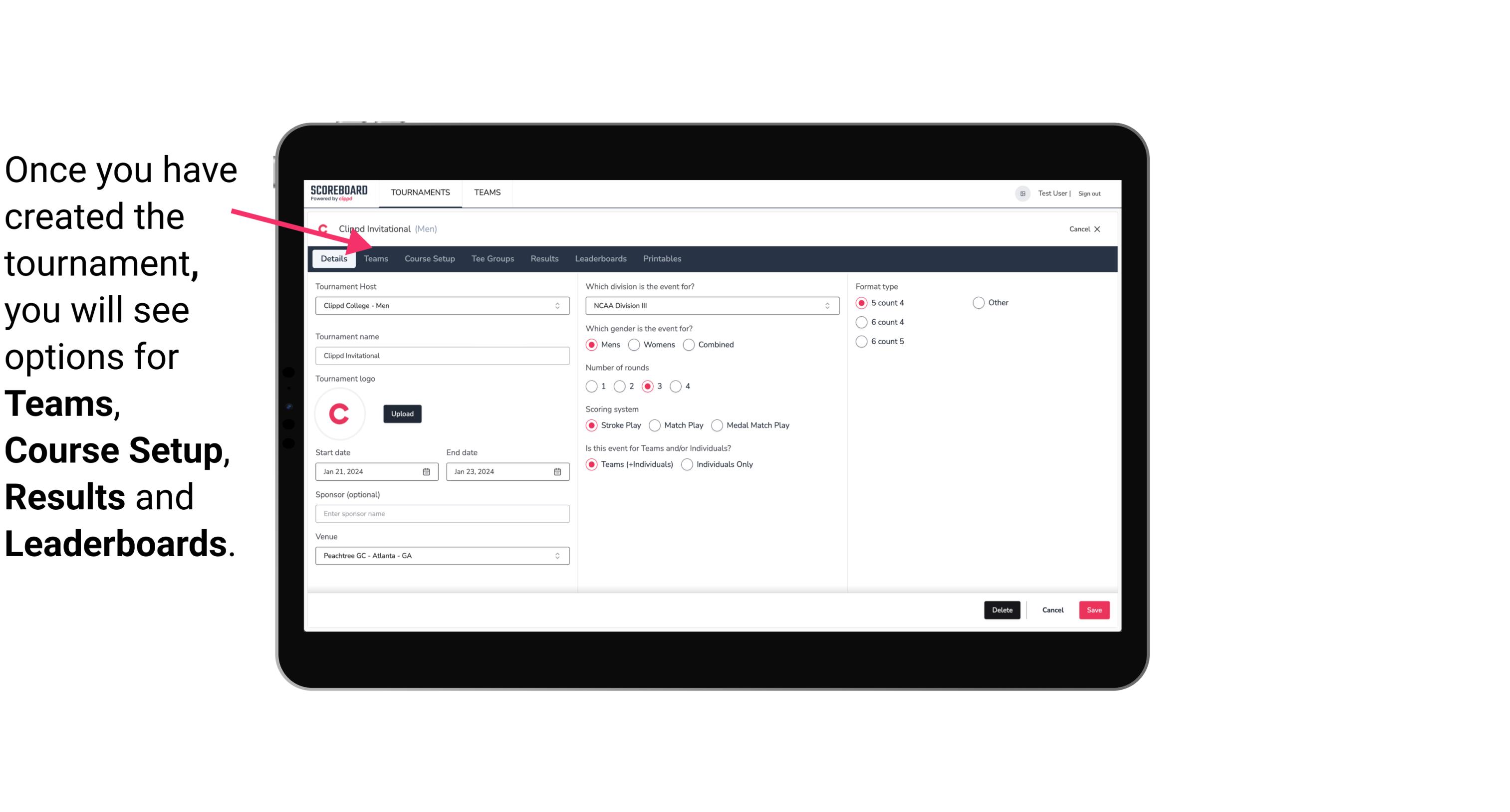The height and width of the screenshot is (812, 1510).
Task: Toggle the Match Play scoring system
Action: pos(653,425)
